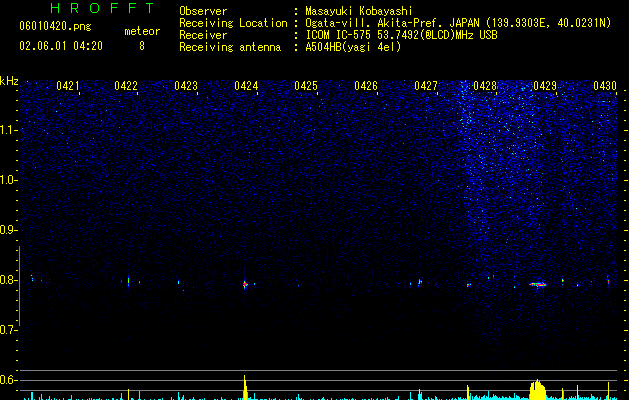Click the ICOM IC-575 53.7492 MHz USB text
629x400 pixels.
(x=401, y=35)
